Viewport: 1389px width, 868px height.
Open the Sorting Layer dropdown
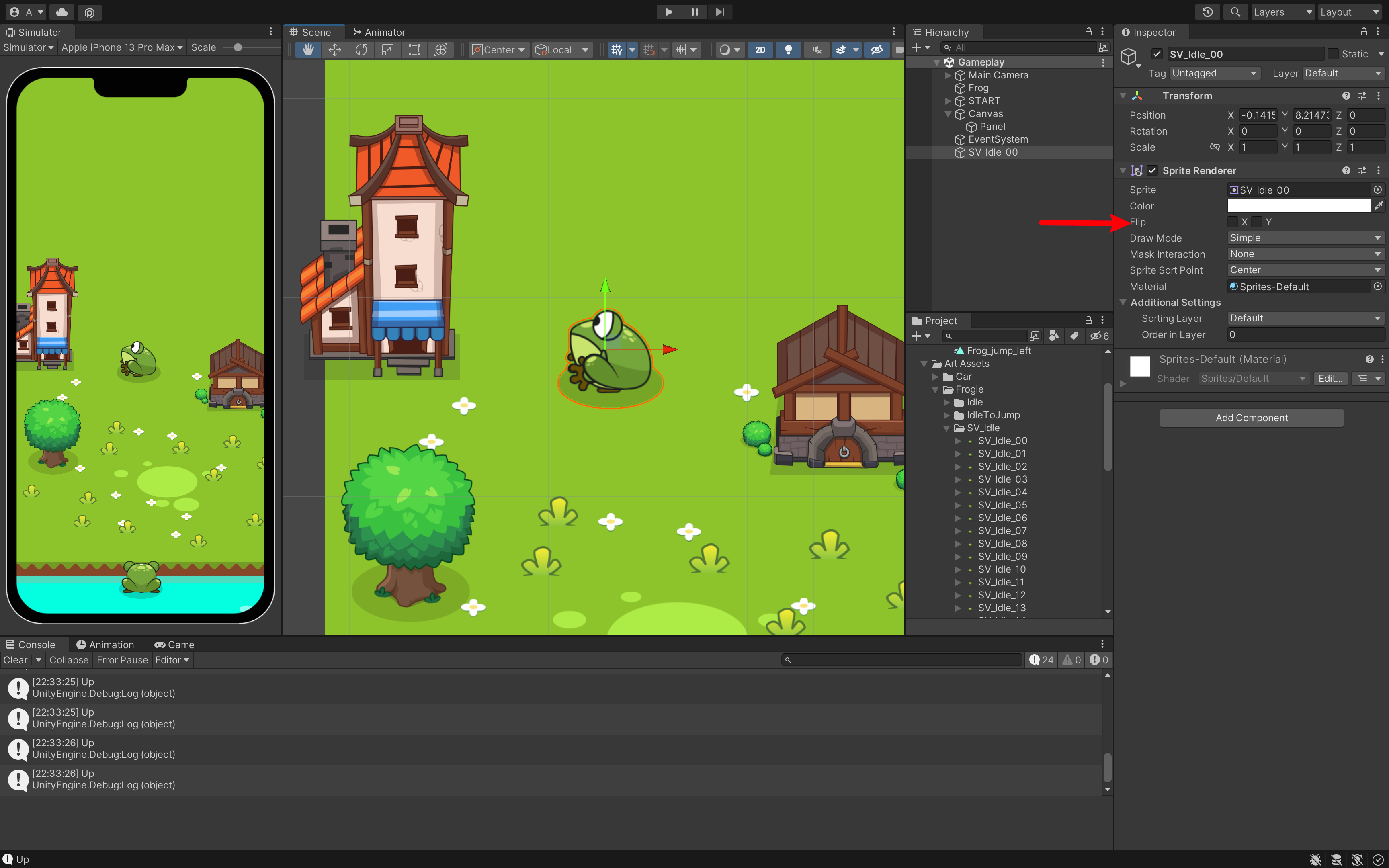pos(1306,318)
